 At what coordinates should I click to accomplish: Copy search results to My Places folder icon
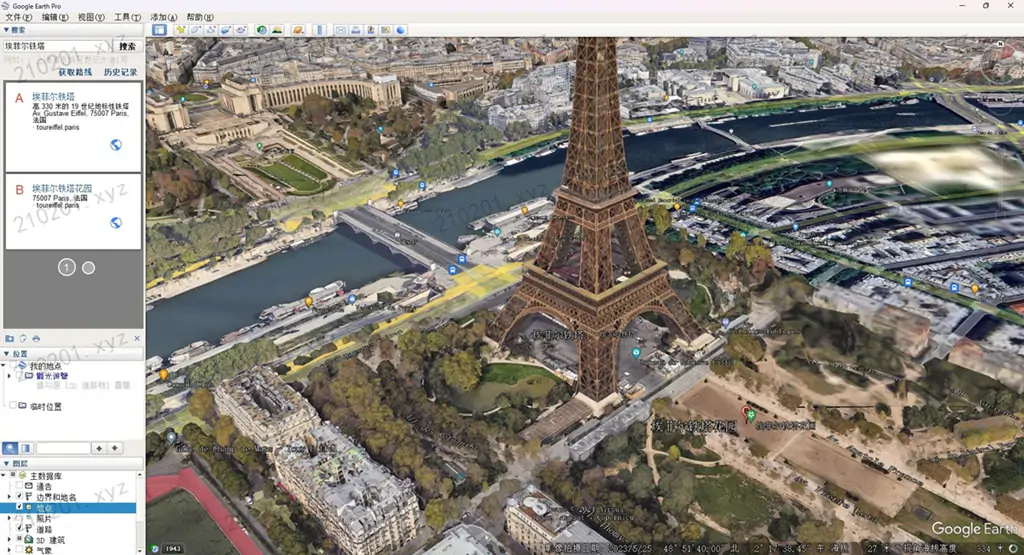tap(10, 338)
